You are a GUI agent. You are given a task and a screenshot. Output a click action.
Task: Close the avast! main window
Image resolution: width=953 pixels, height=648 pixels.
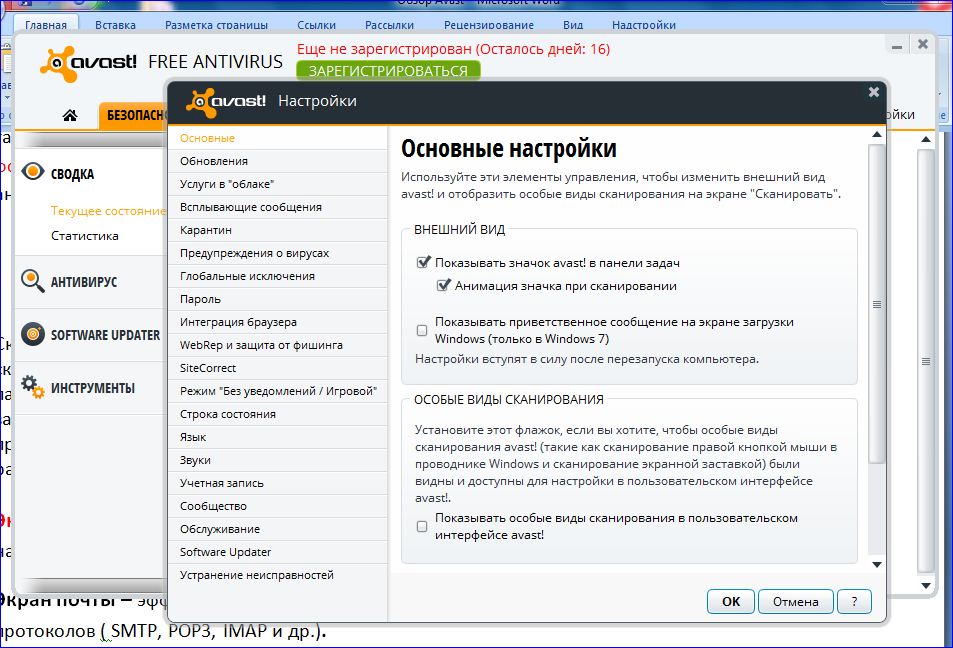[x=923, y=44]
